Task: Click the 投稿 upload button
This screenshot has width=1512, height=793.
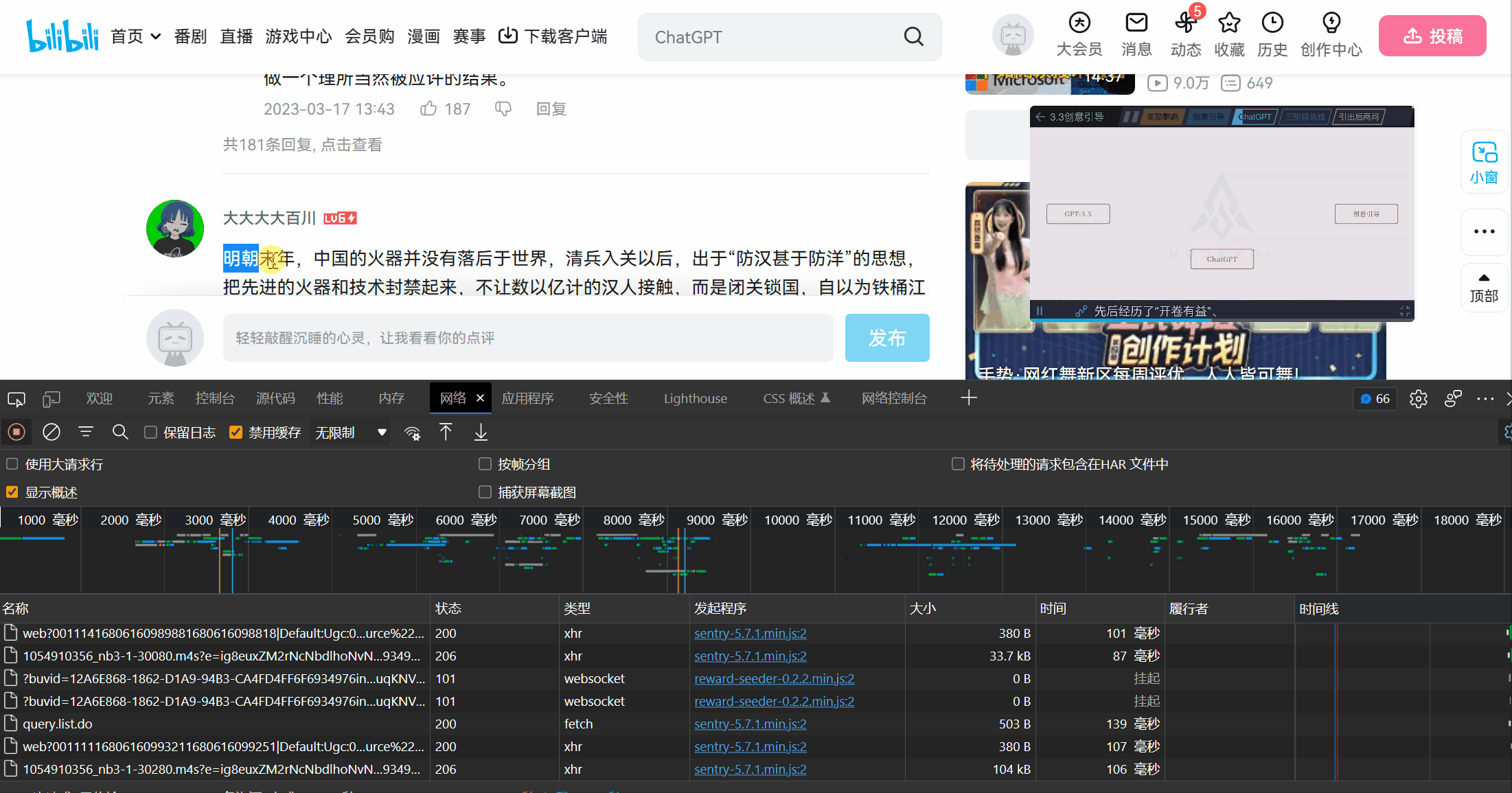Action: pos(1432,36)
